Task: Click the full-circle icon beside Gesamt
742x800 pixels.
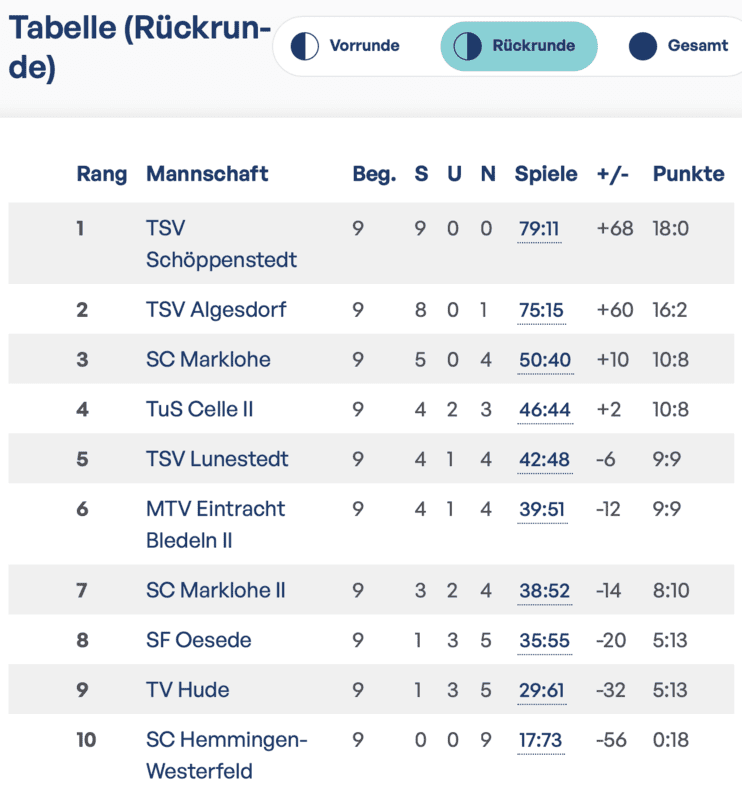Action: (643, 46)
